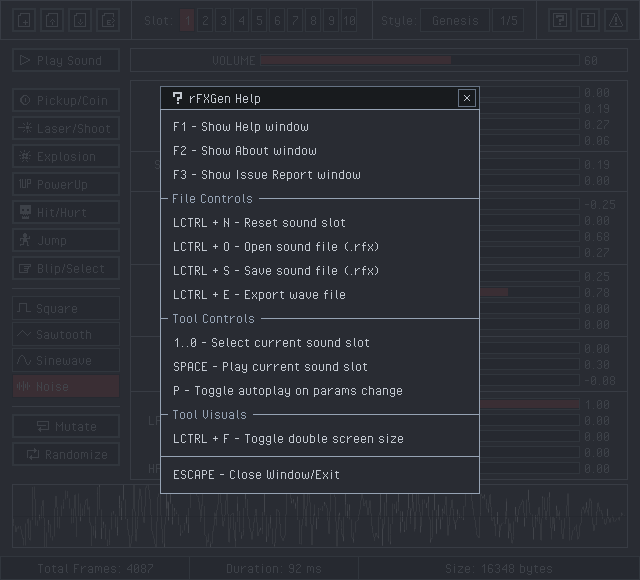Click the export wave file icon

point(109,20)
